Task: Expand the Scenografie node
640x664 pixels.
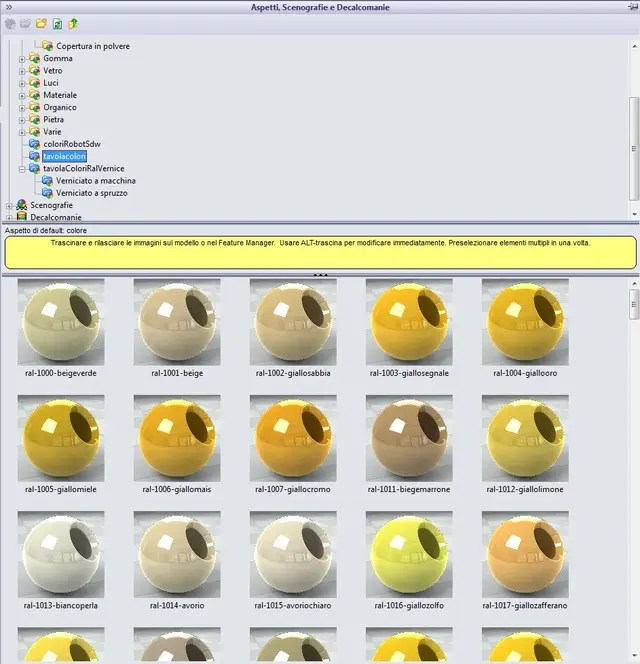Action: coord(9,206)
